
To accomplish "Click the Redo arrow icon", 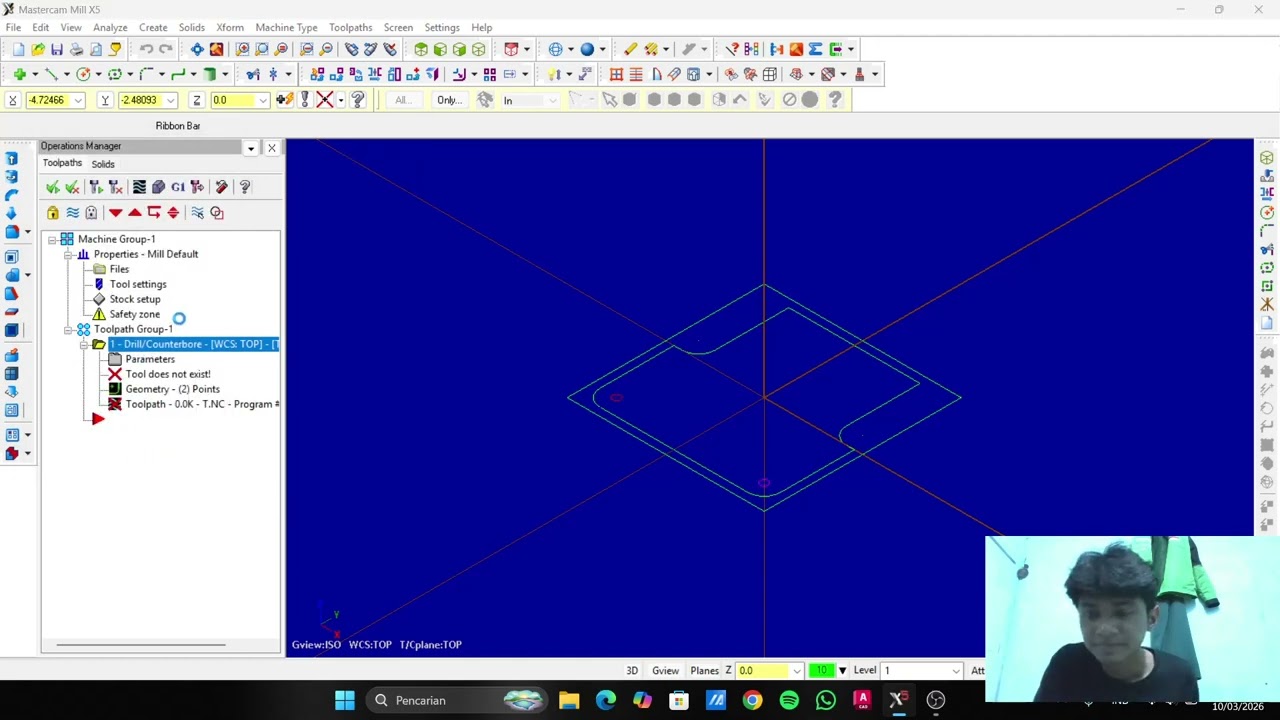I will tap(166, 49).
